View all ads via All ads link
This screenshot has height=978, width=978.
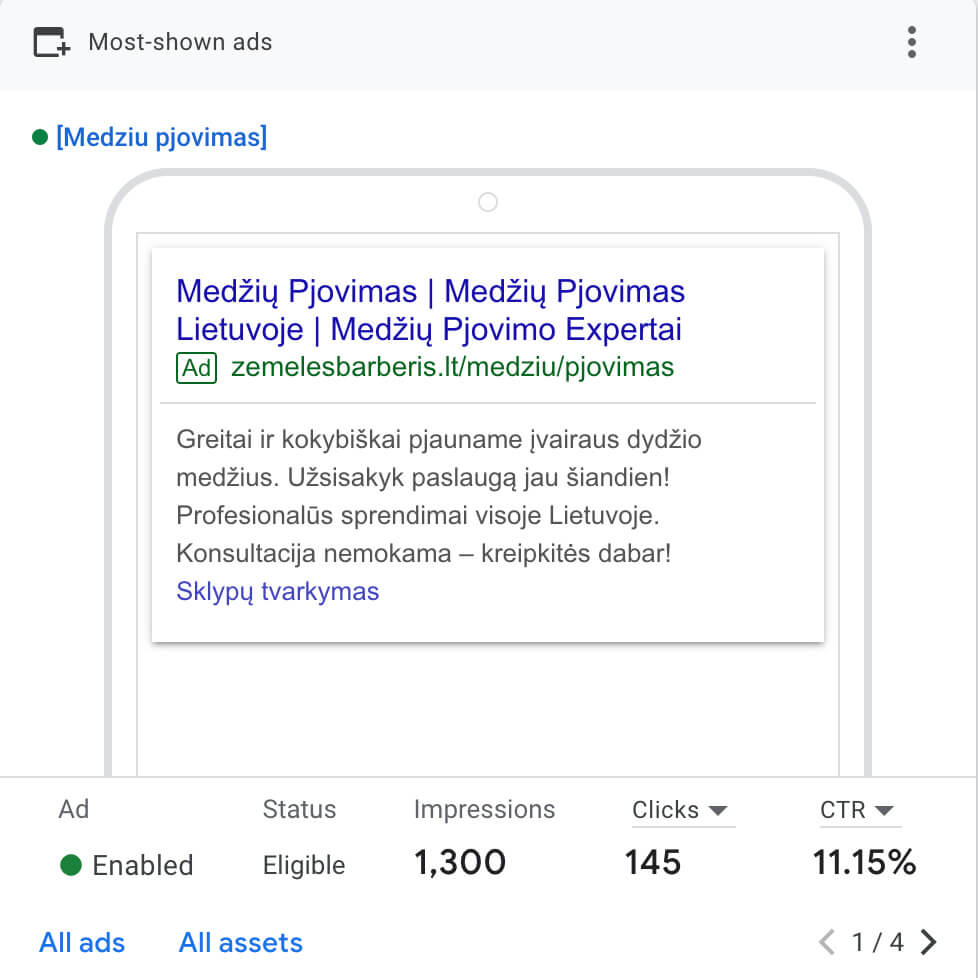coord(82,942)
